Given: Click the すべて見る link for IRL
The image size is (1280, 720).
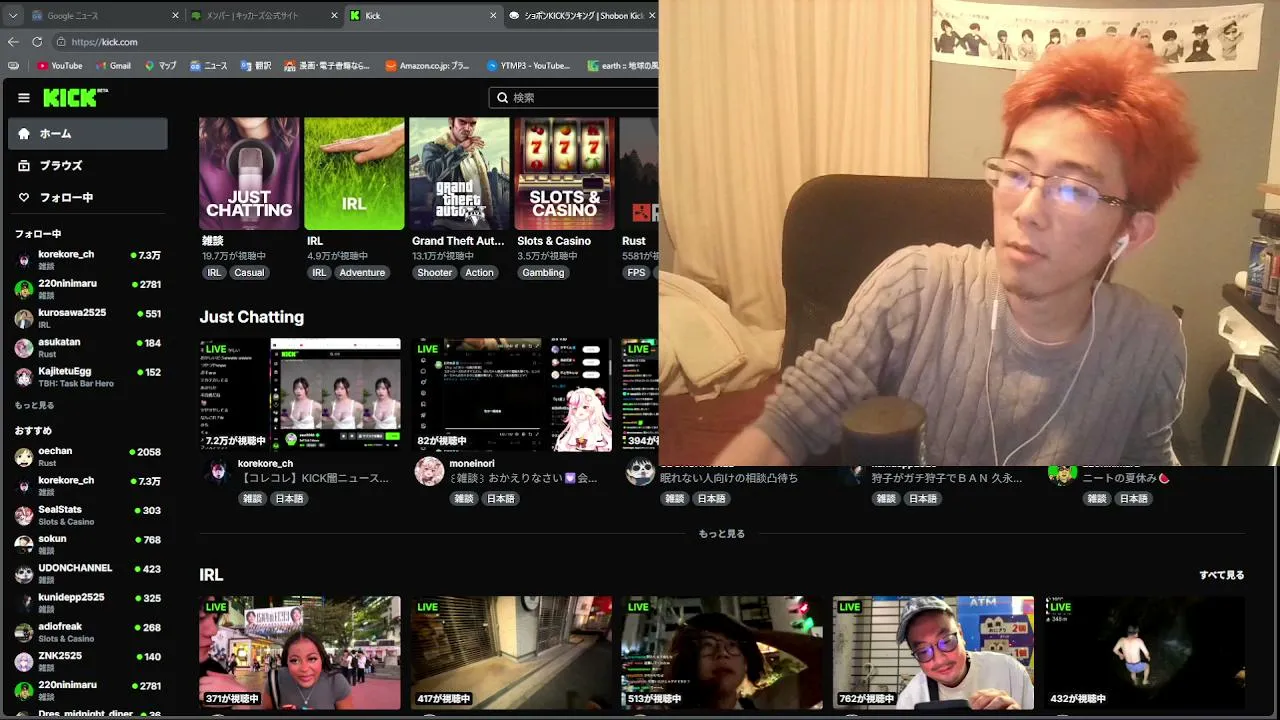Looking at the screenshot, I should click(1222, 575).
